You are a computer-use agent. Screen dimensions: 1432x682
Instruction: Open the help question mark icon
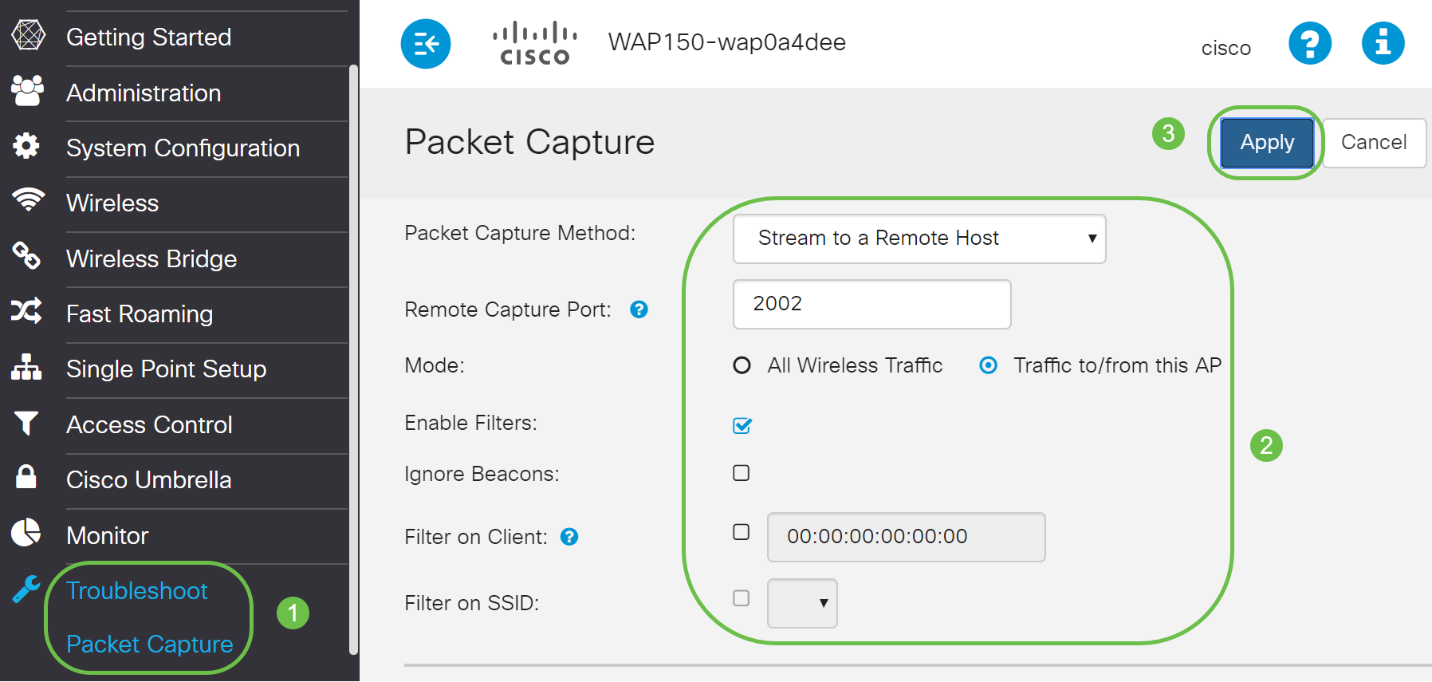click(1310, 44)
